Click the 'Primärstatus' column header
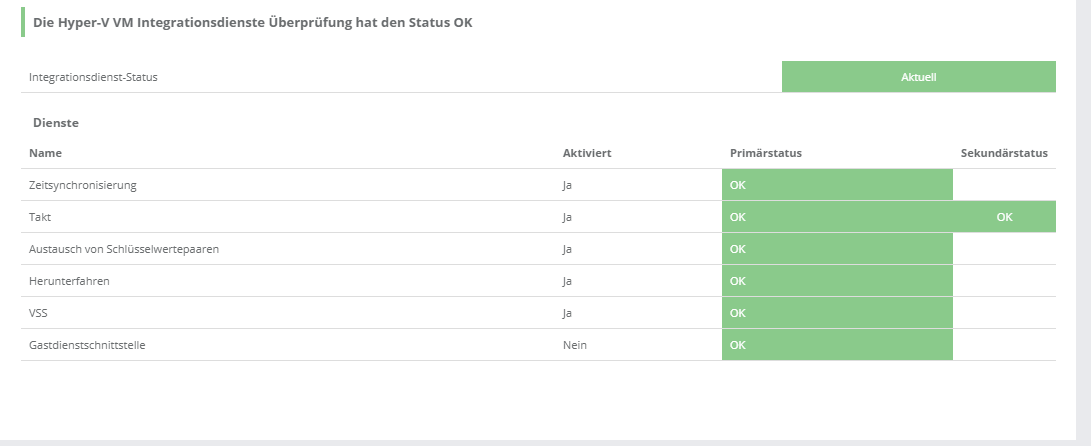 coord(766,153)
